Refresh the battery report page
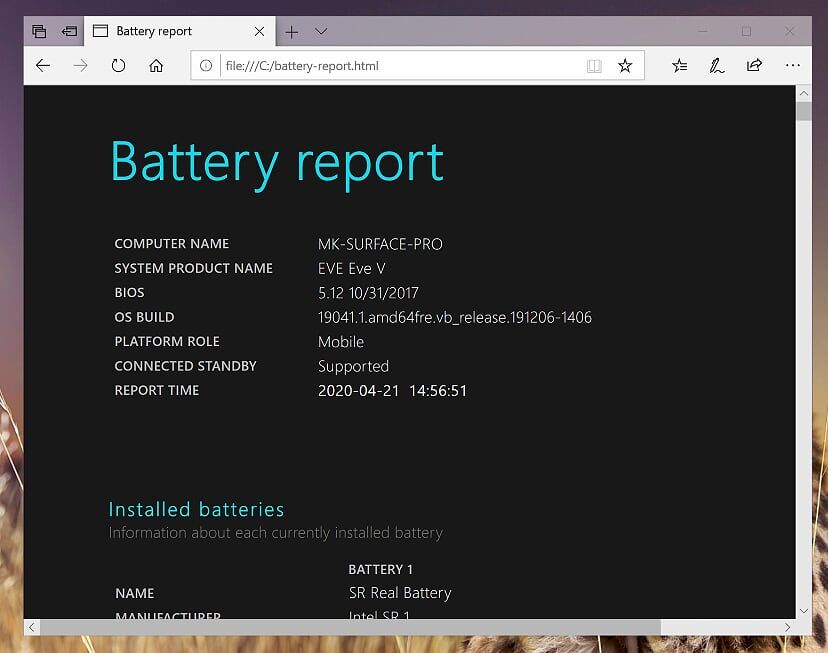This screenshot has width=828, height=653. pos(118,66)
